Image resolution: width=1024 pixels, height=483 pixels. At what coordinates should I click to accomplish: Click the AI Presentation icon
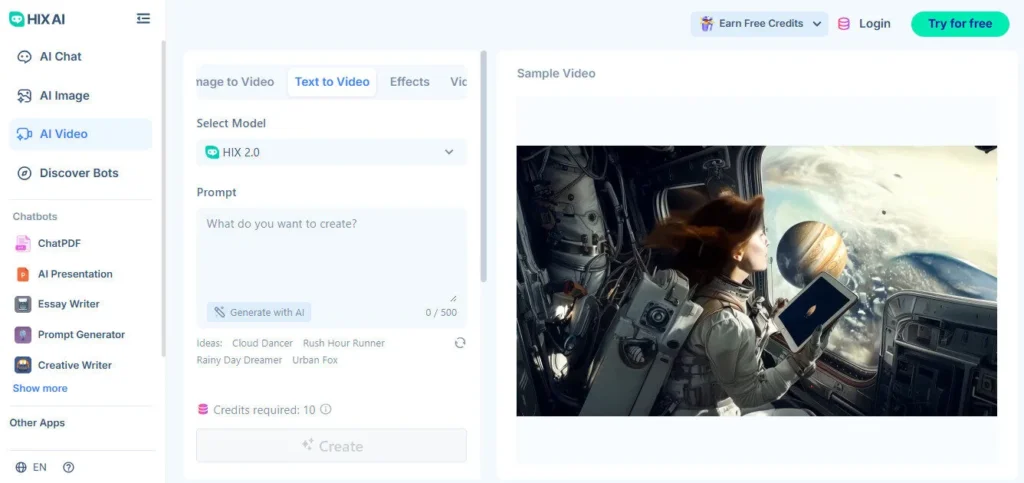click(x=23, y=274)
